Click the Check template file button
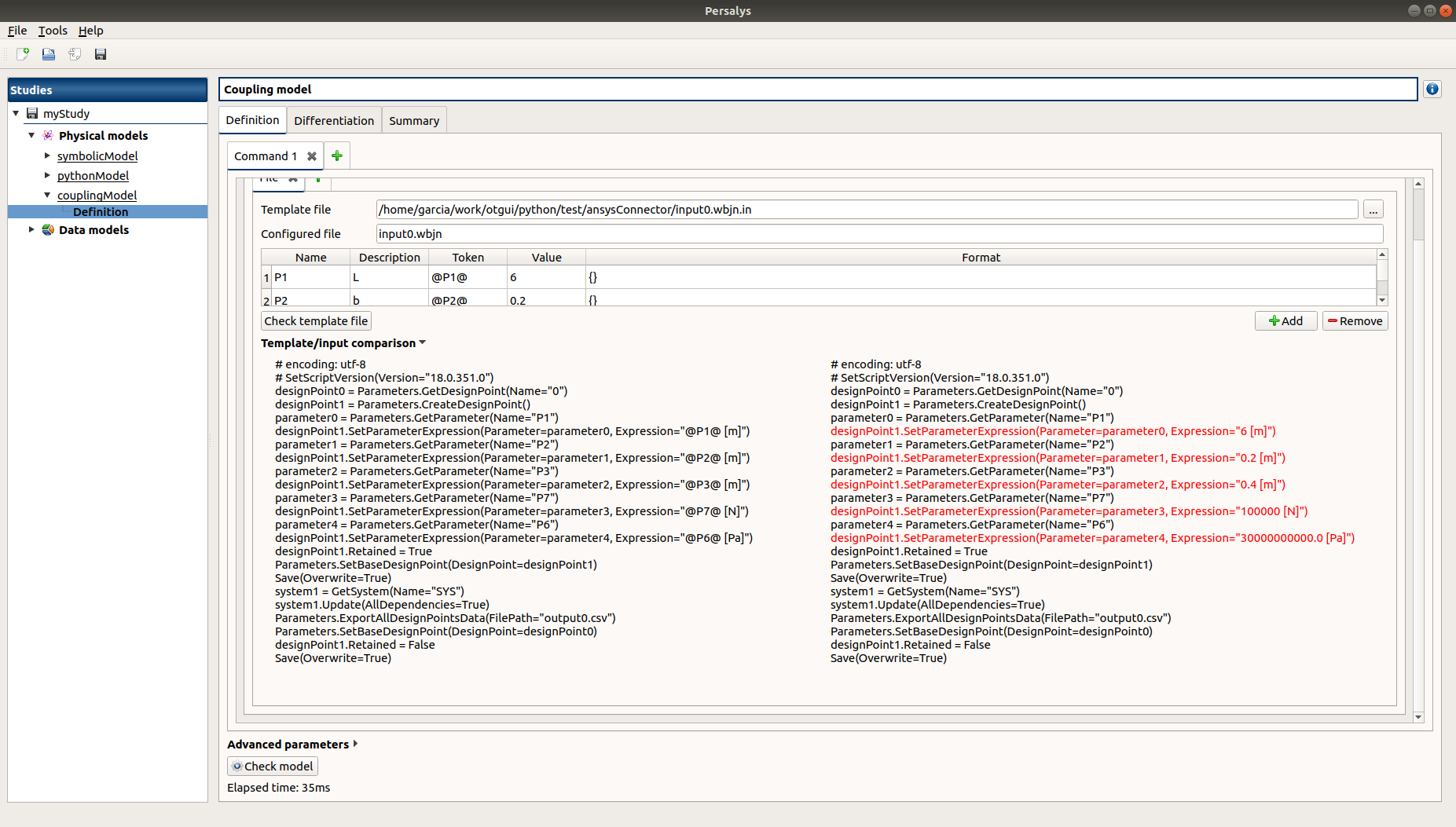 point(316,321)
